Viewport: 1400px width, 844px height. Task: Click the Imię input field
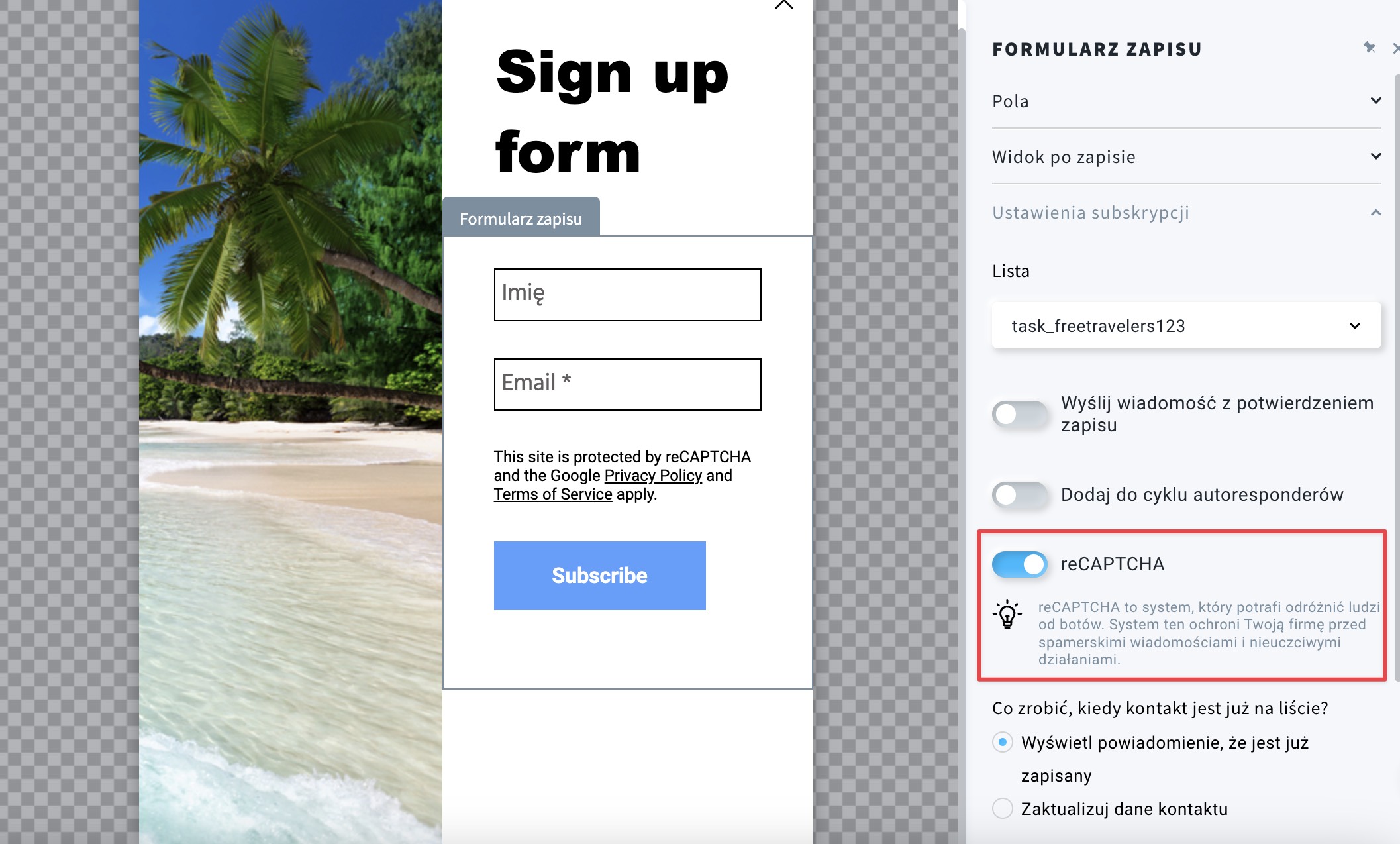628,295
